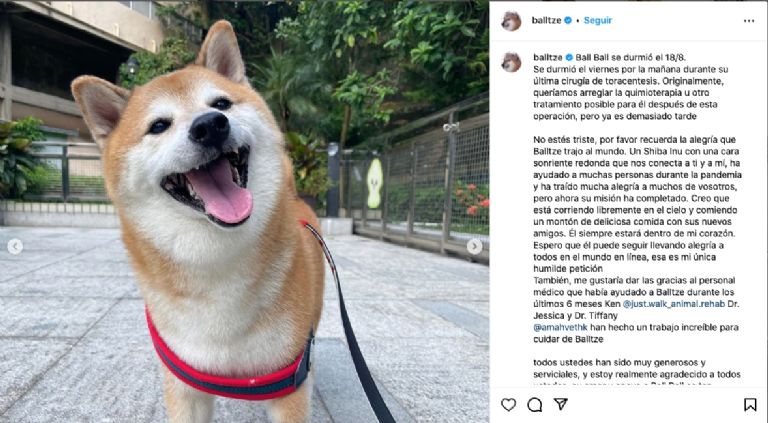Click the Shiba Inu dog photo

[244, 212]
